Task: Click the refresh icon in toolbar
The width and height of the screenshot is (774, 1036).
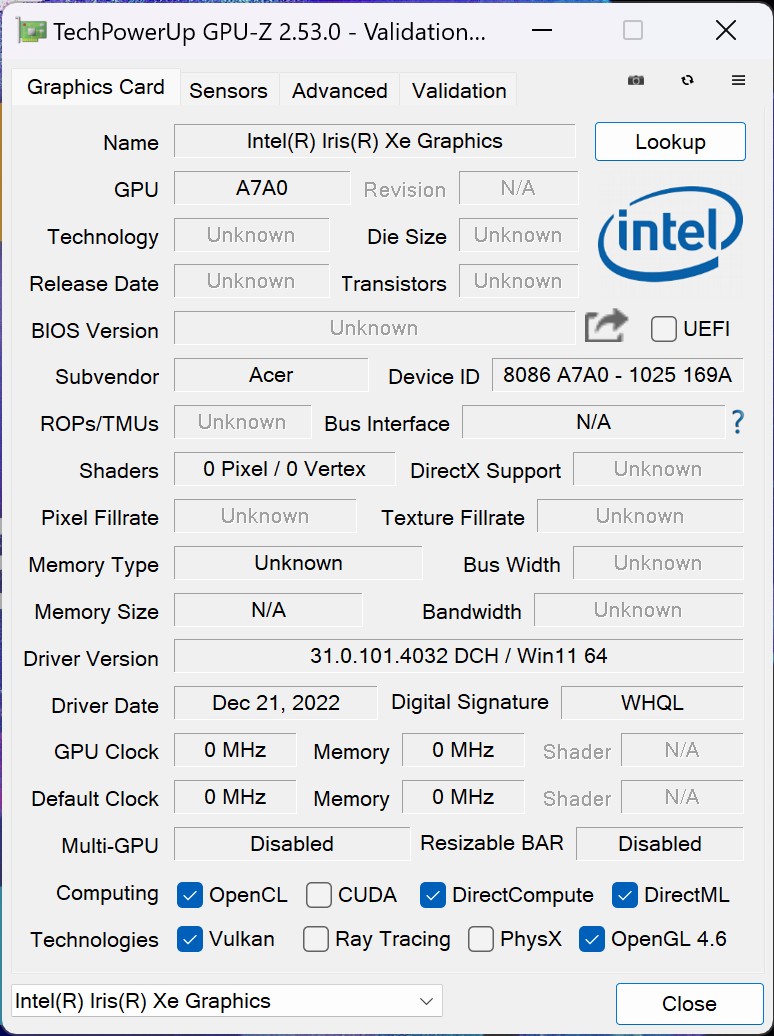Action: coord(687,80)
